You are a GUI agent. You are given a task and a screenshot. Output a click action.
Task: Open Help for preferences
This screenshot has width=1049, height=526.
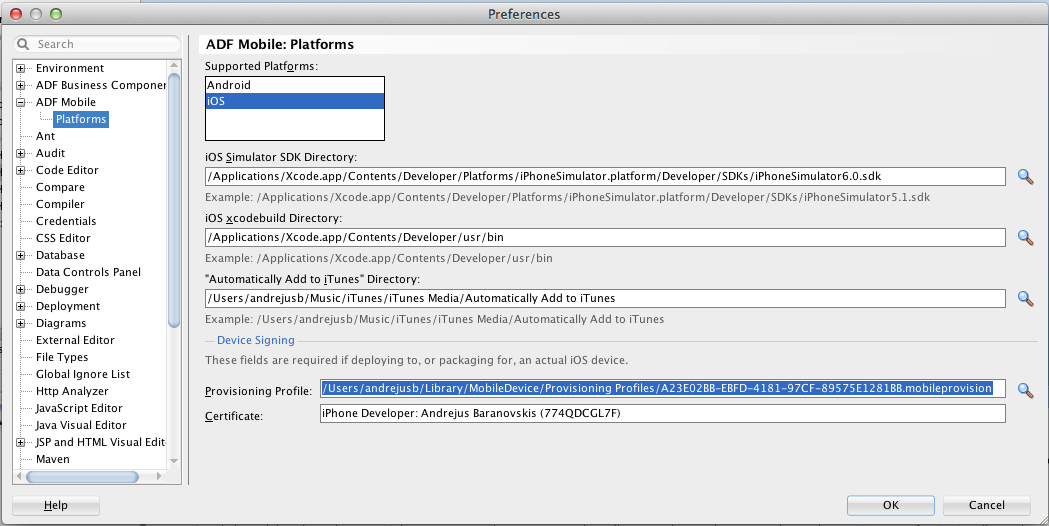coord(56,506)
